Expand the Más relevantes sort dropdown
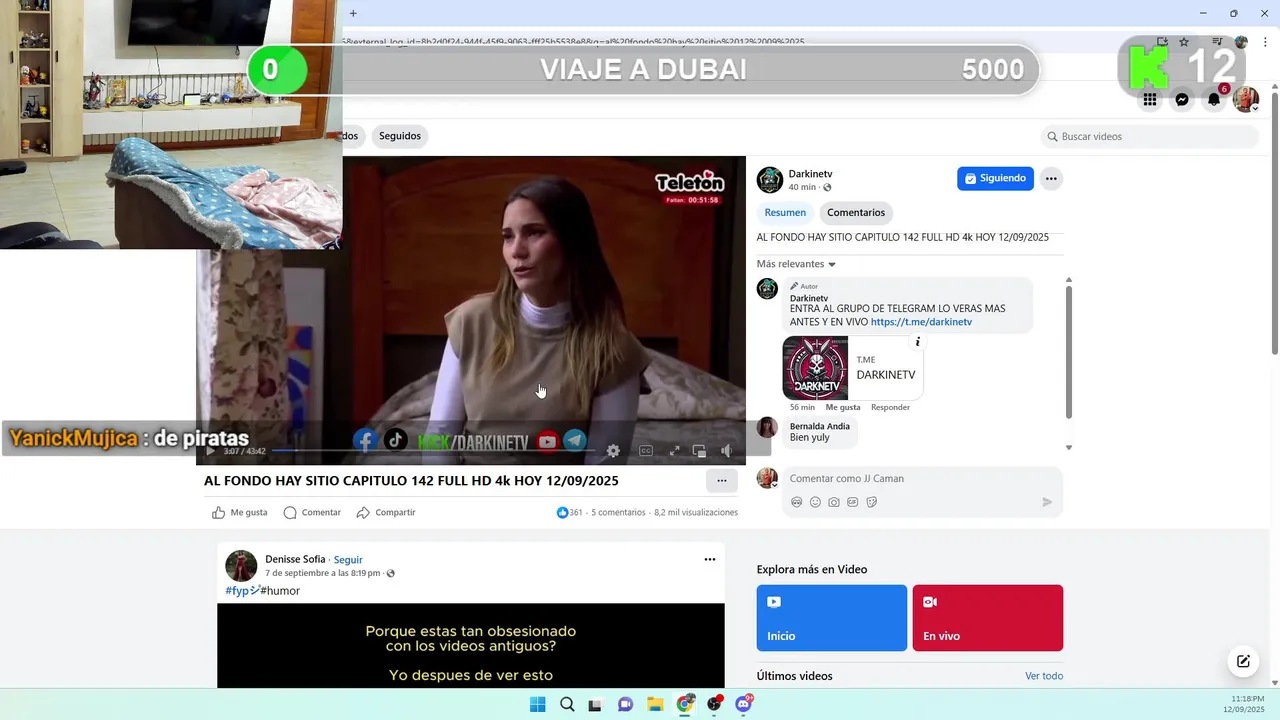The width and height of the screenshot is (1280, 720). tap(796, 264)
